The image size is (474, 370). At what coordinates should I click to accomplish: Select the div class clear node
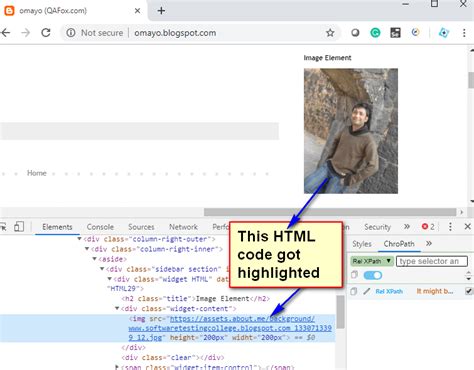coord(173,357)
